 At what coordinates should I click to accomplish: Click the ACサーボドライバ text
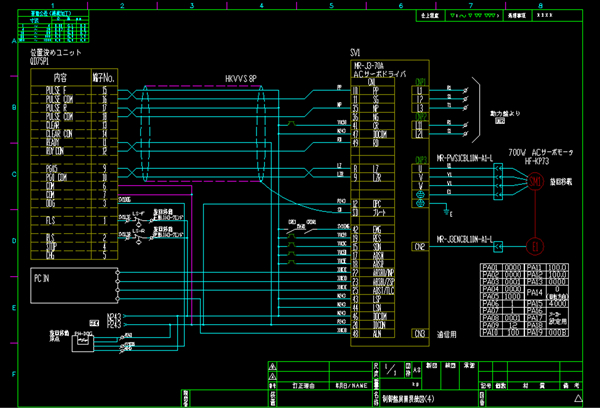[379, 74]
